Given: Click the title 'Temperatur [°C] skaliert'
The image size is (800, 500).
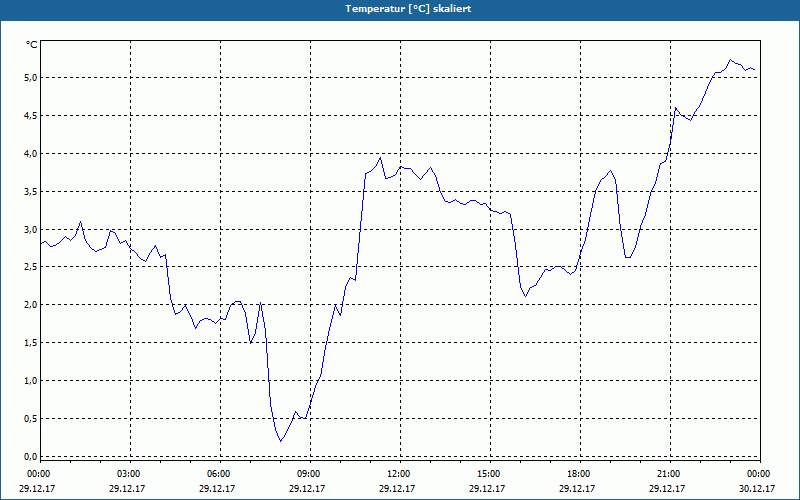Looking at the screenshot, I should tap(408, 9).
